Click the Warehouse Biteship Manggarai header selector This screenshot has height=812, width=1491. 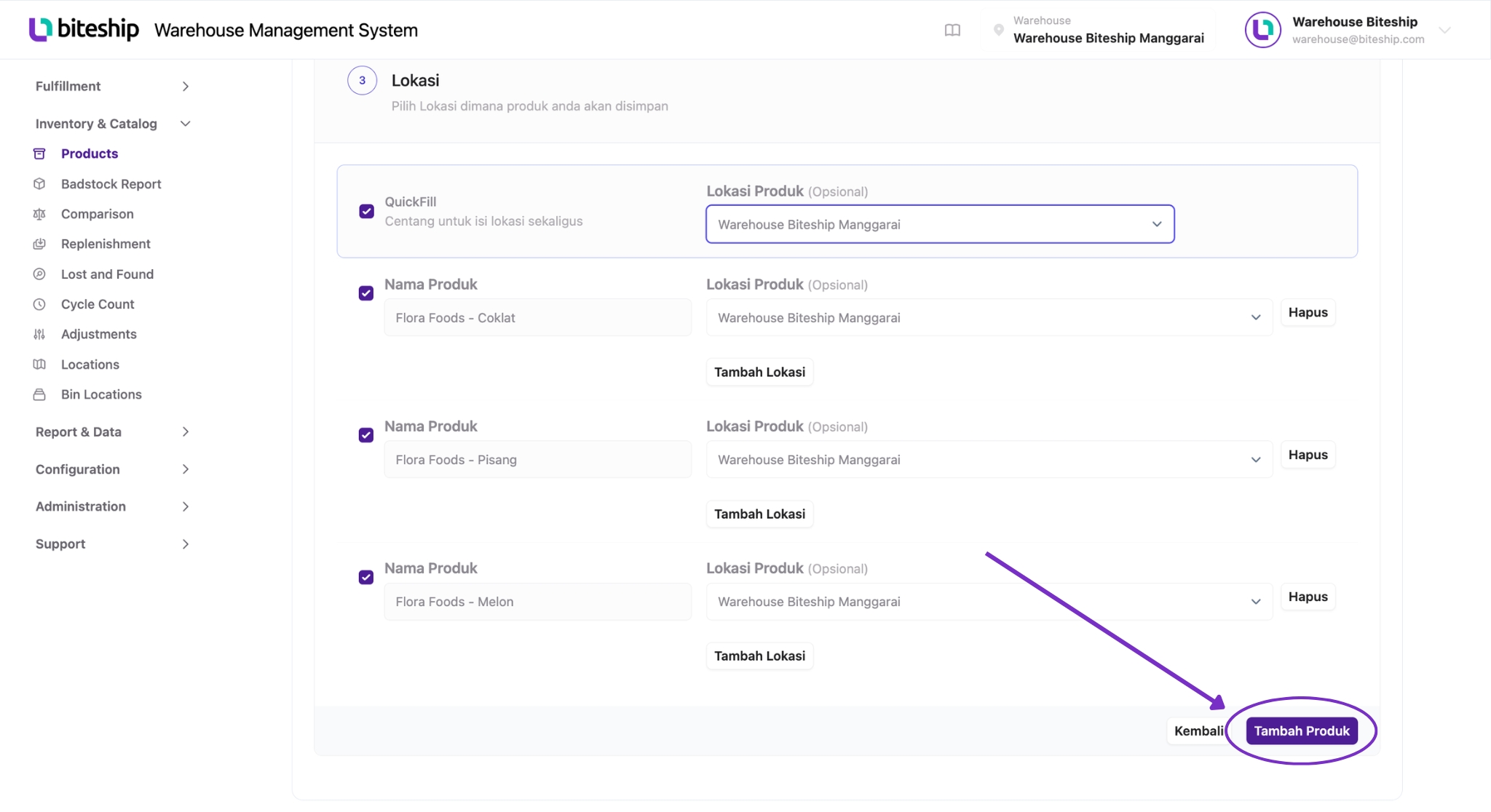[x=1099, y=30]
